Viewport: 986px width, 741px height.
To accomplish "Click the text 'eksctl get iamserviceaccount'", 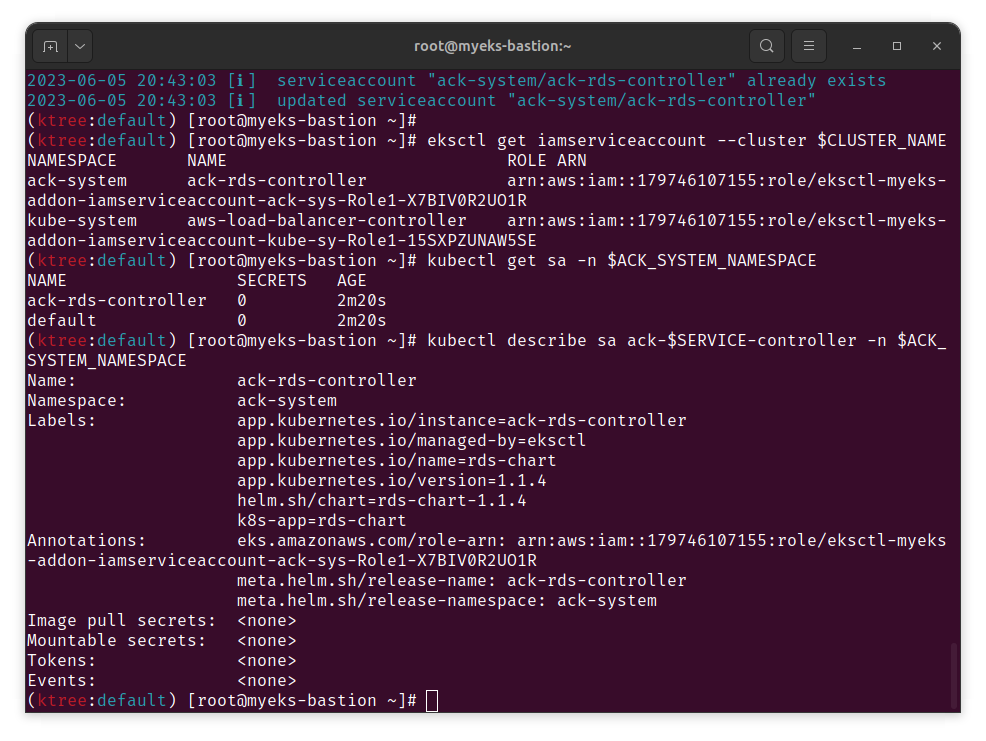I will pos(567,140).
